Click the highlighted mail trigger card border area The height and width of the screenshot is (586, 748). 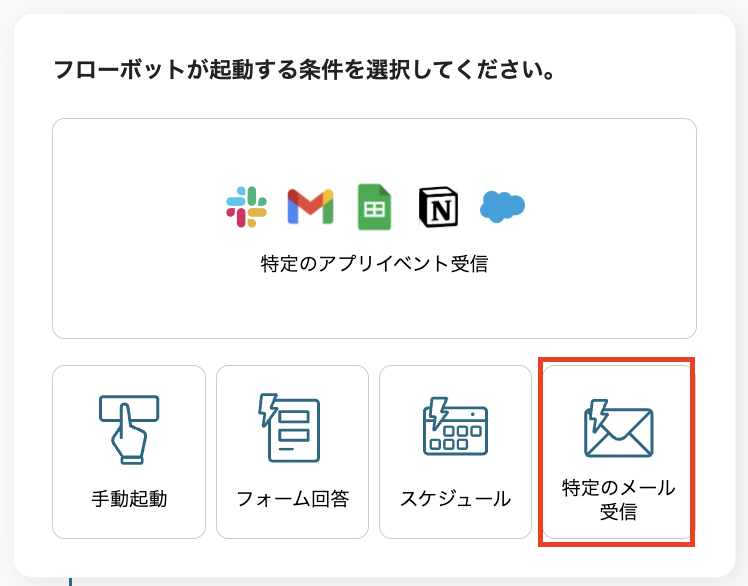click(x=616, y=452)
